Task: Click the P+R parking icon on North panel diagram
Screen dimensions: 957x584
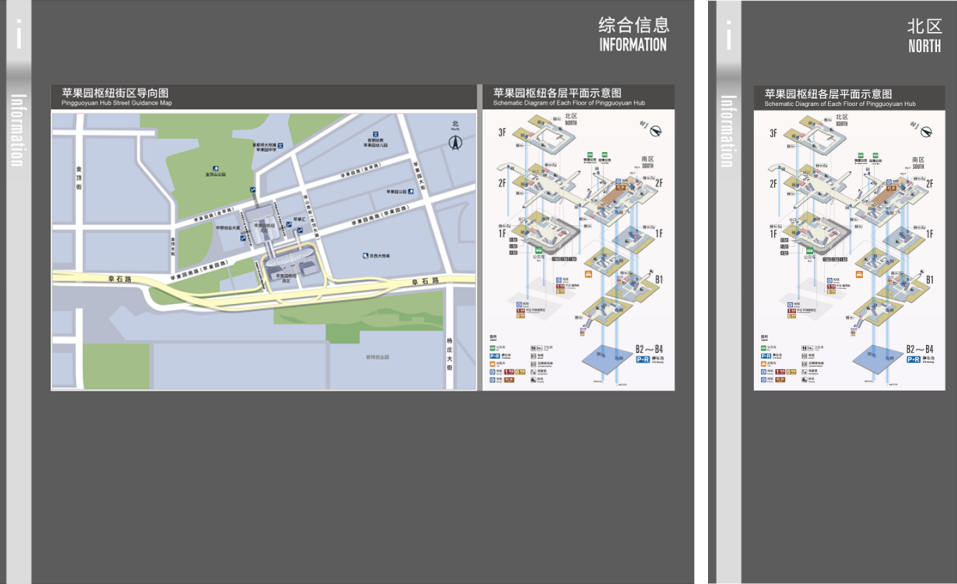Action: [x=914, y=359]
